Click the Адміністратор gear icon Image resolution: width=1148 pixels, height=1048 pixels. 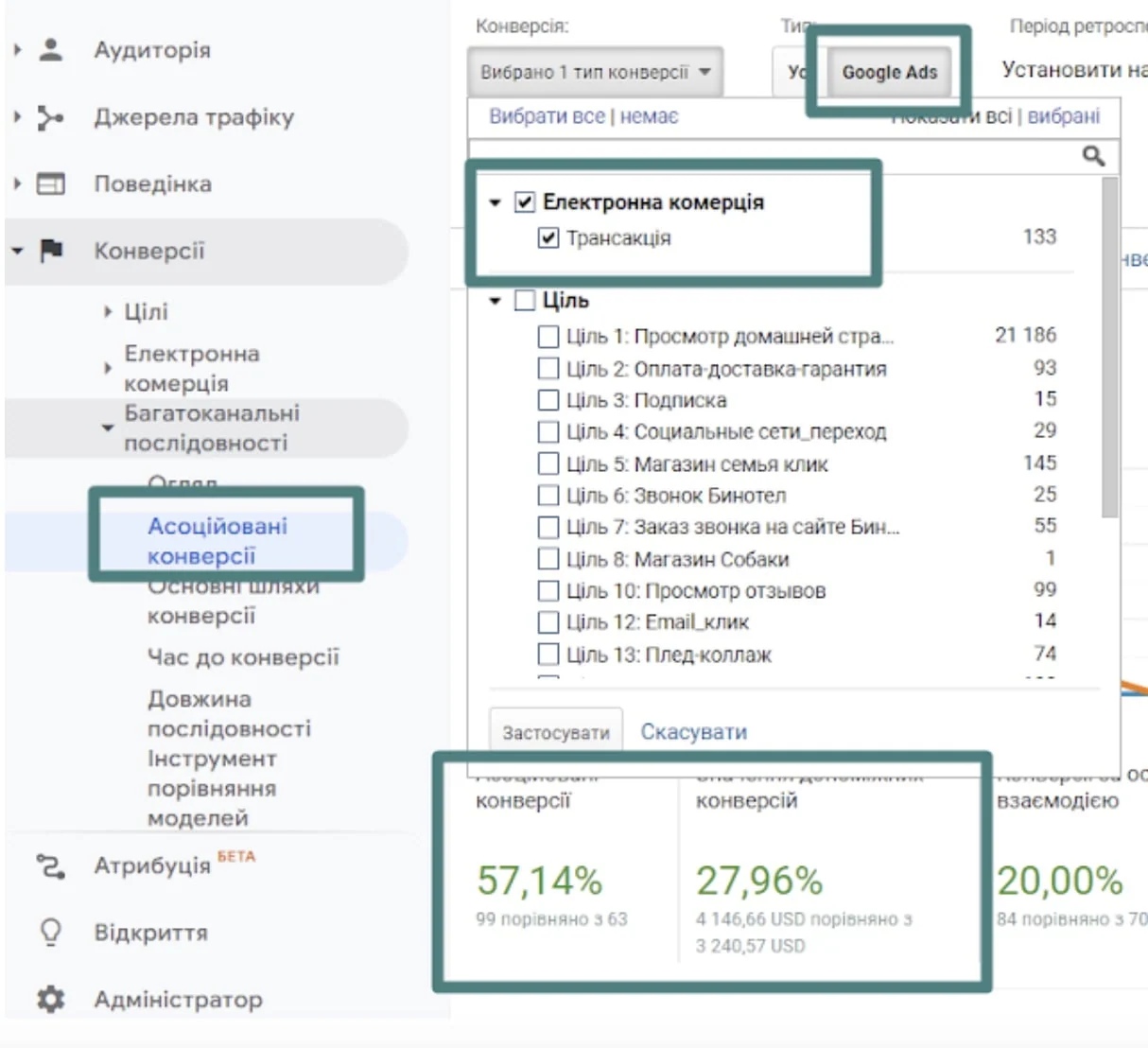coord(50,999)
